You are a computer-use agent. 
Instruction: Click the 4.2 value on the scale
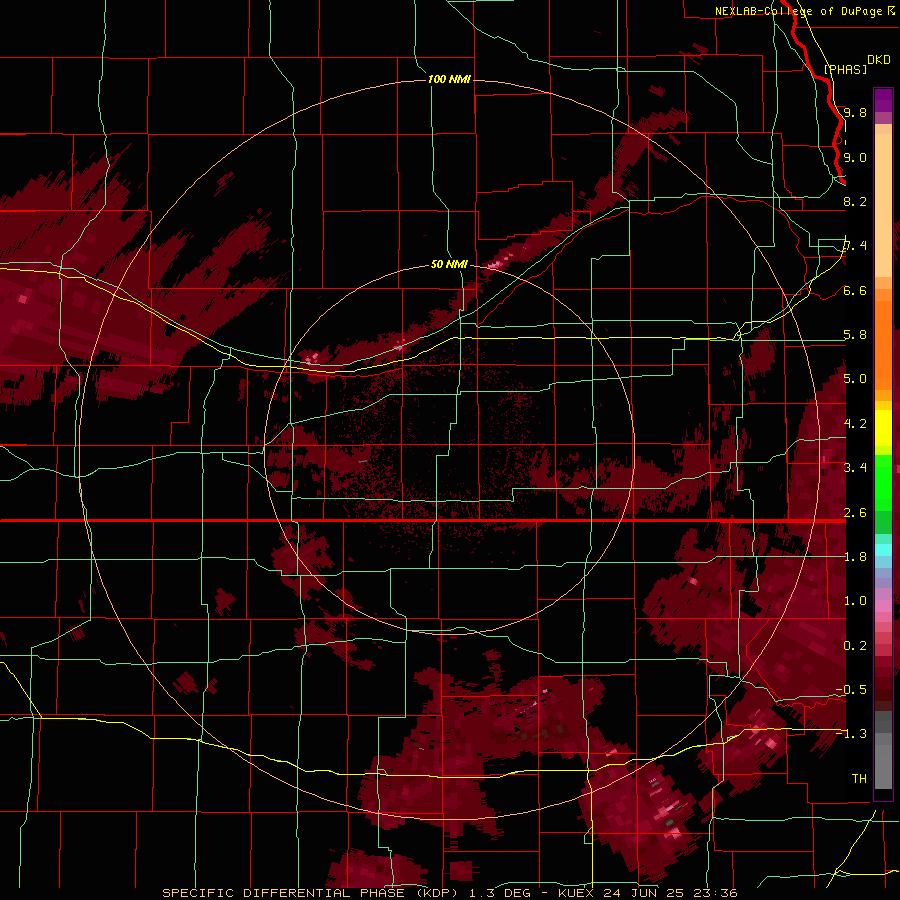click(x=855, y=424)
